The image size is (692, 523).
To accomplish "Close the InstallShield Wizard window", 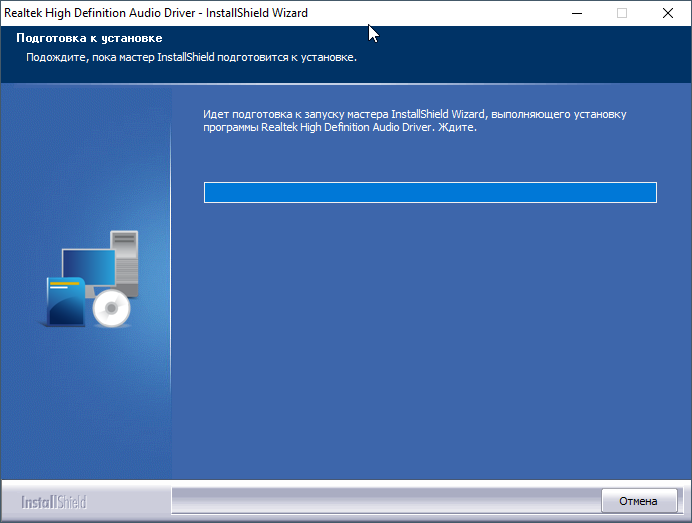I will coord(668,13).
